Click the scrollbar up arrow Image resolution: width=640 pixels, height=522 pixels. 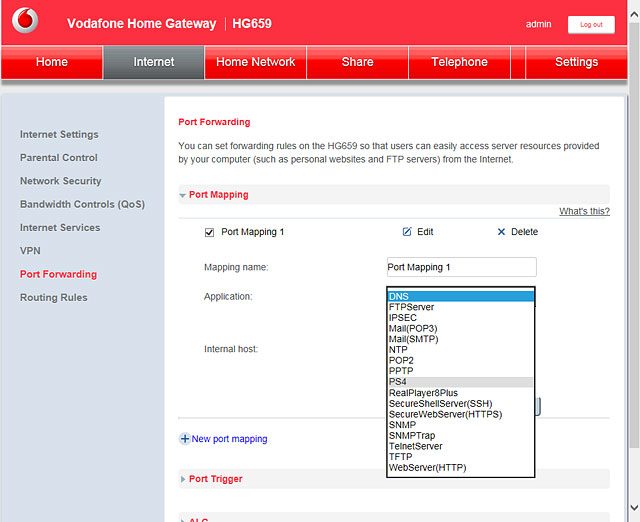634,15
